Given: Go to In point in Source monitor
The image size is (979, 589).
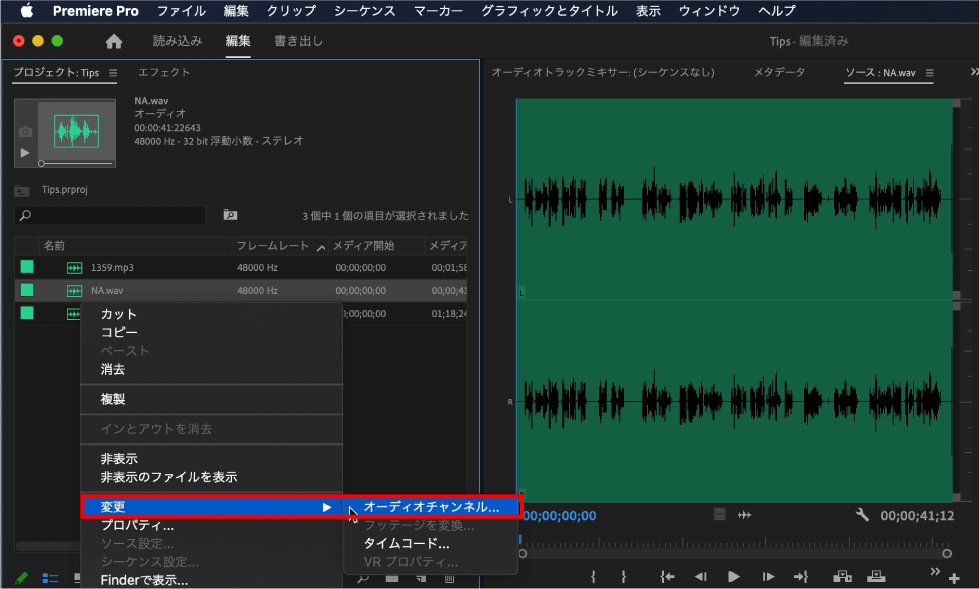Looking at the screenshot, I should (667, 577).
